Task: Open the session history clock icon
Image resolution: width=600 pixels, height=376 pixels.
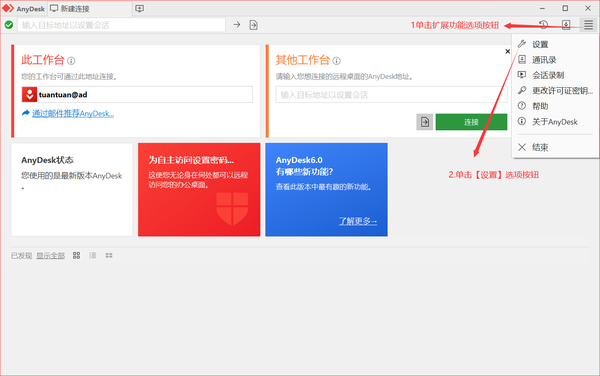Action: tap(543, 25)
